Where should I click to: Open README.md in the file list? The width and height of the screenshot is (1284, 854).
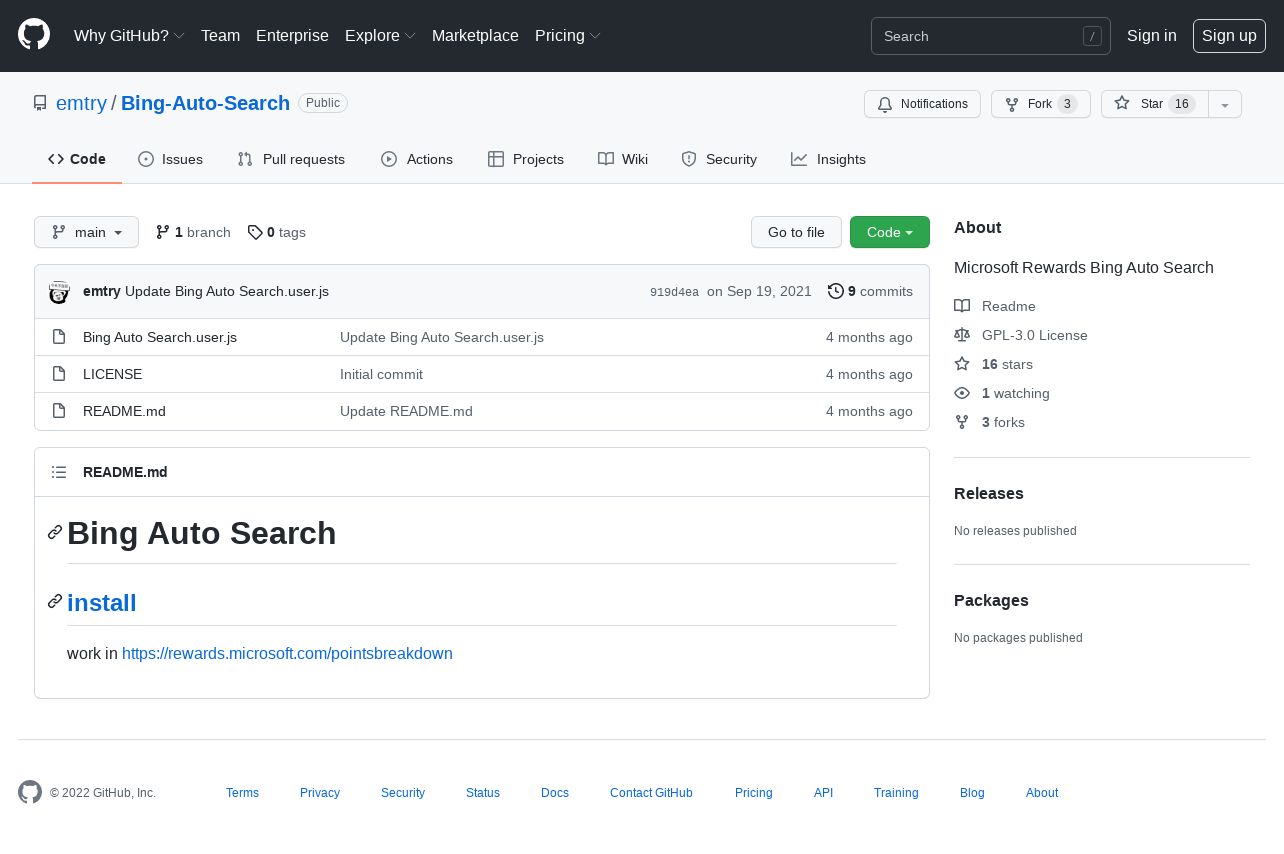[124, 411]
